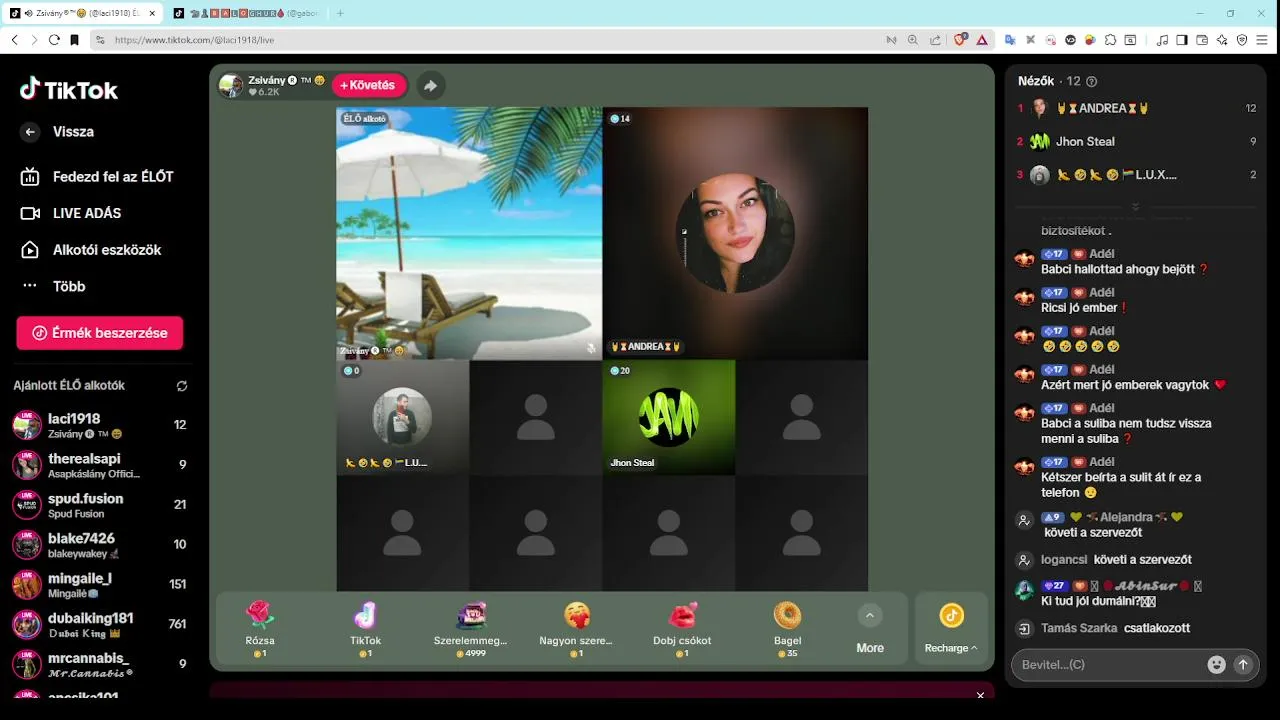The width and height of the screenshot is (1280, 720).
Task: Select the L.U... guest tile with man photo
Action: tap(402, 417)
